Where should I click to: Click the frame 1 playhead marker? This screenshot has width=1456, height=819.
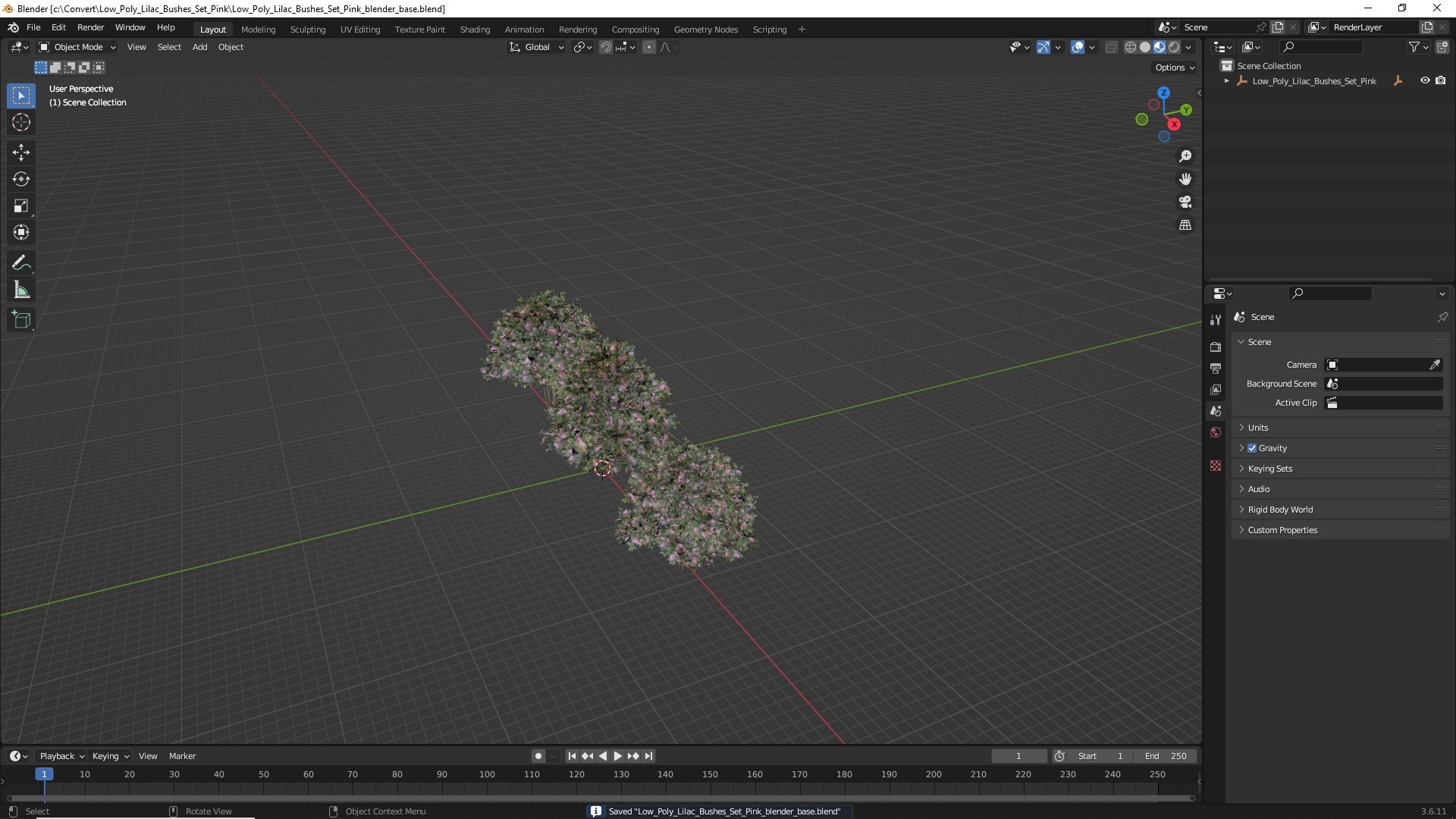coord(44,774)
